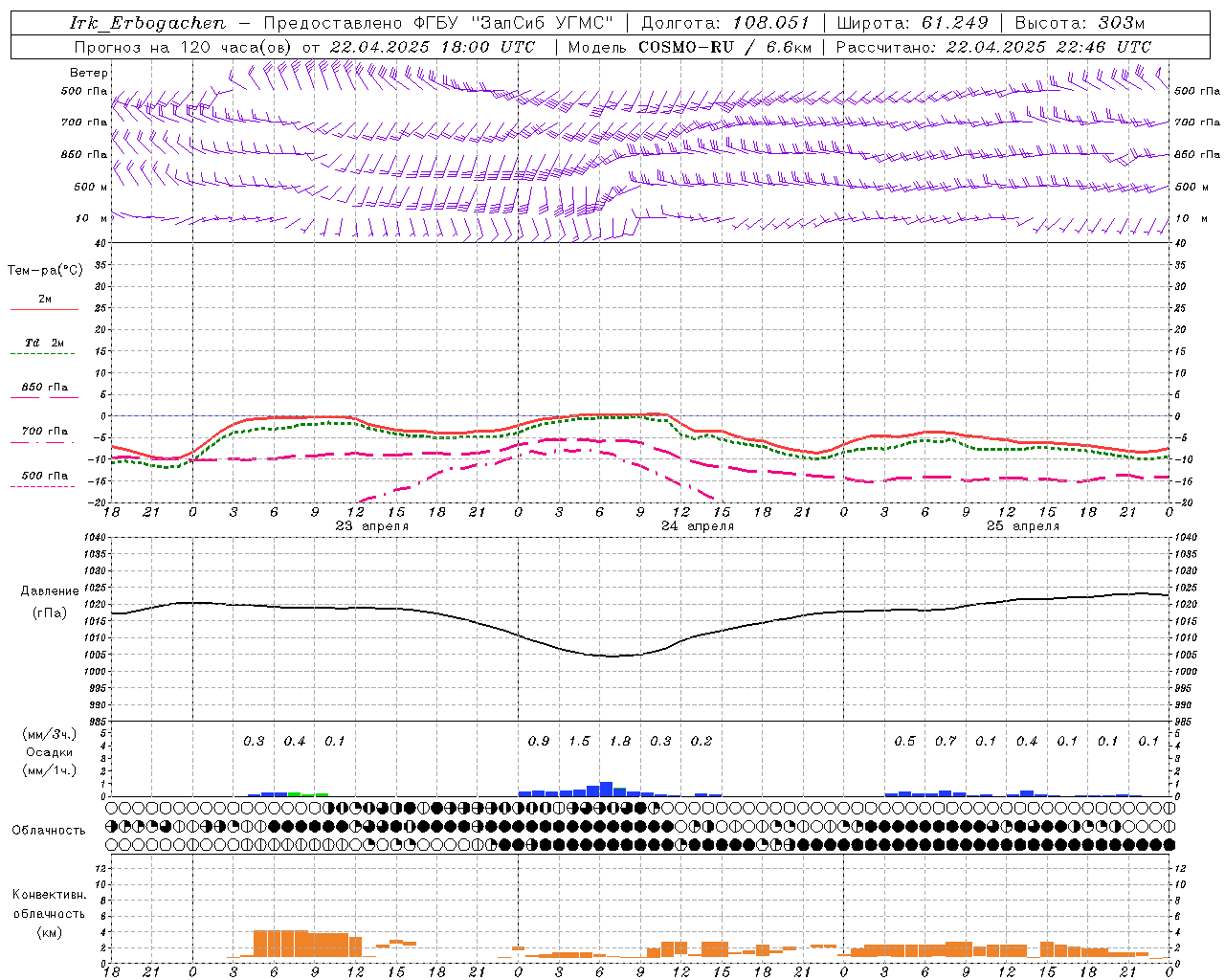Click the Тем-ра(°C) temperature panel label
1225x980 pixels.
tap(45, 271)
